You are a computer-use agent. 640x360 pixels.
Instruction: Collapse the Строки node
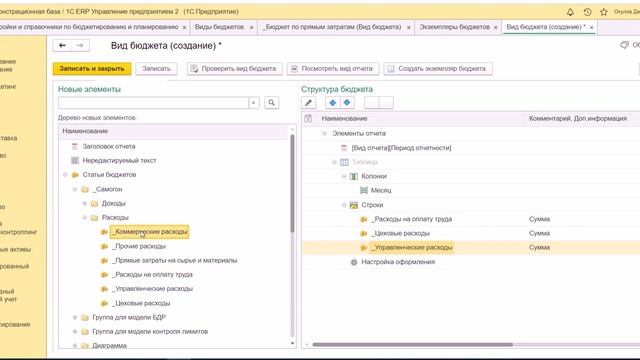click(344, 205)
